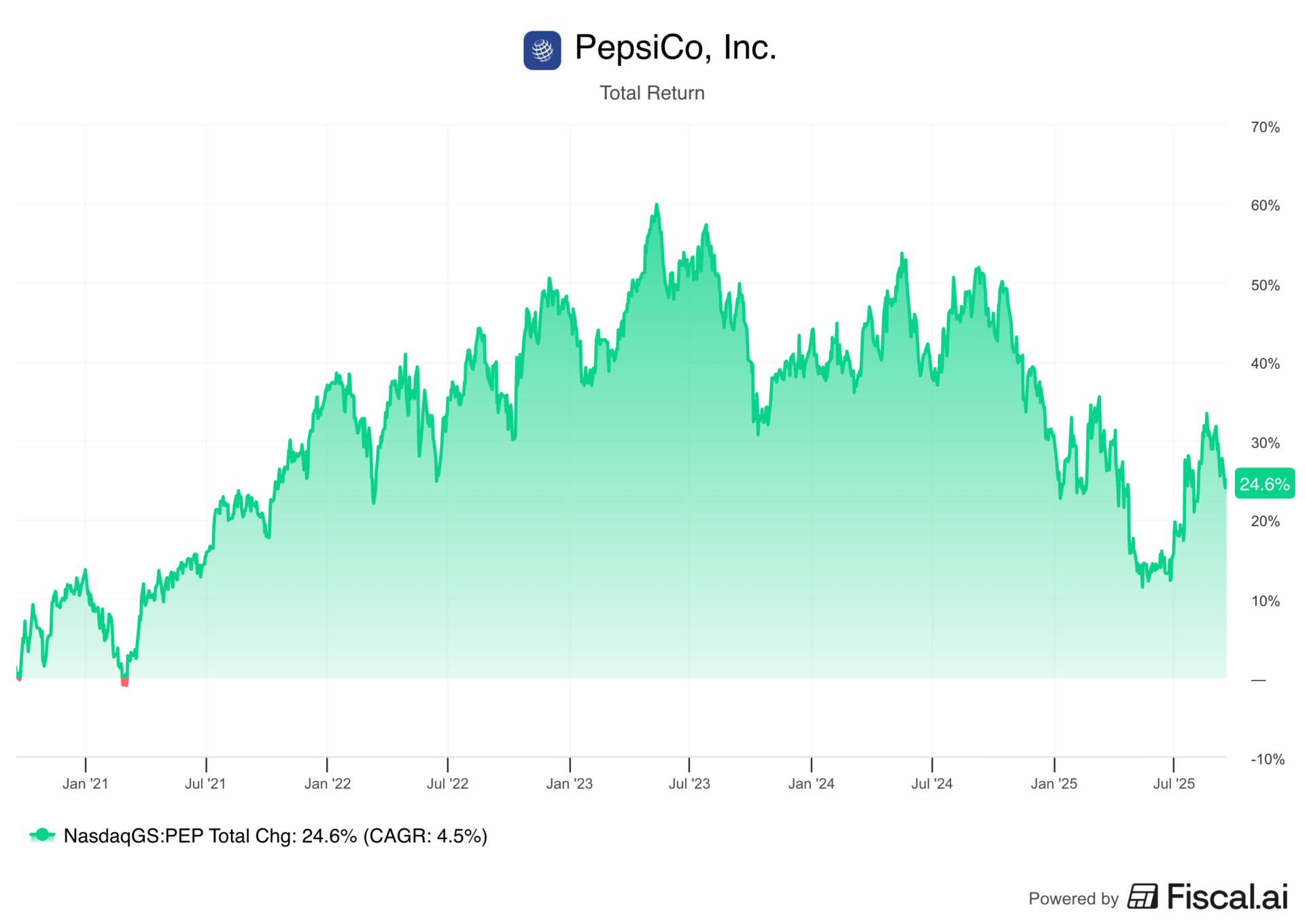Select the Jul '22 axis label
1305x924 pixels.
(448, 783)
